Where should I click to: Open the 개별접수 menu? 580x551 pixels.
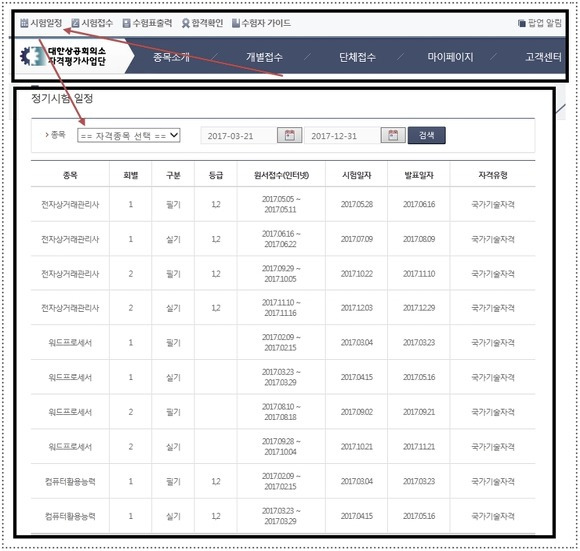[264, 57]
